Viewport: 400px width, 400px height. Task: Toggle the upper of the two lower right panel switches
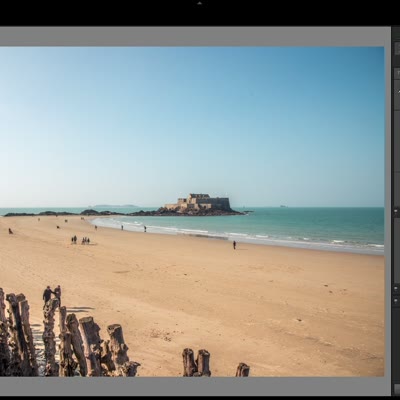coord(396,287)
